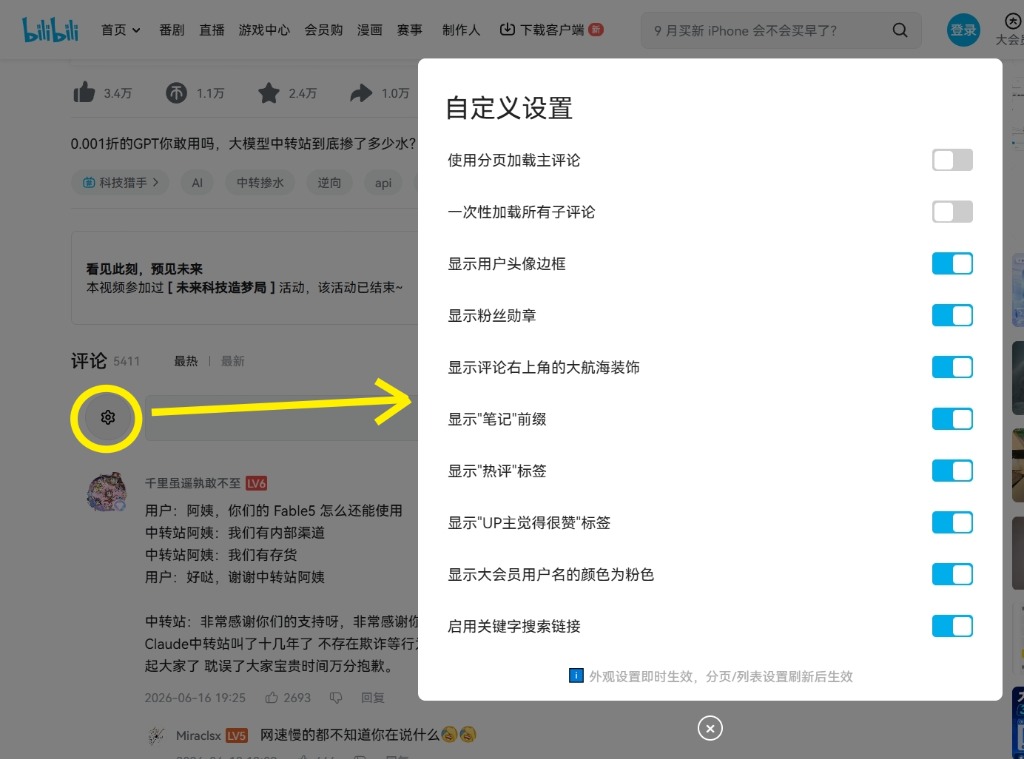Click the 登录 avatar button

pos(963,30)
